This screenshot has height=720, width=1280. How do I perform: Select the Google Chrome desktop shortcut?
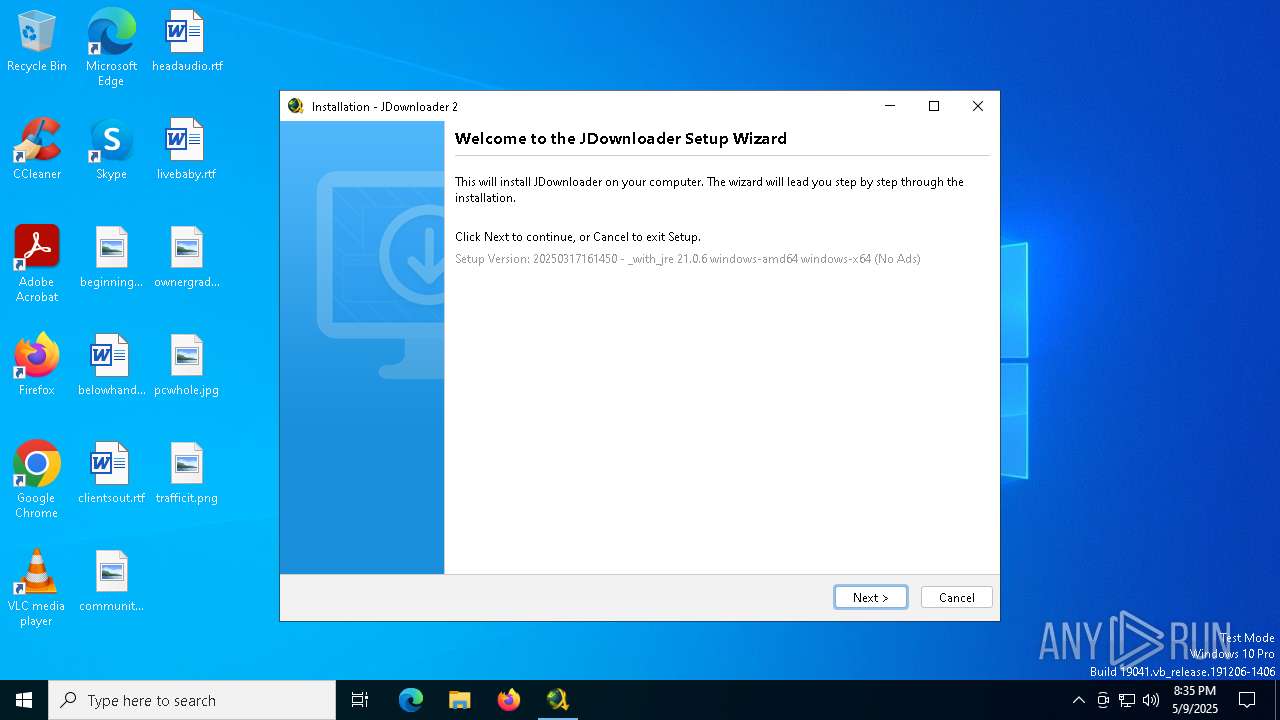37,480
